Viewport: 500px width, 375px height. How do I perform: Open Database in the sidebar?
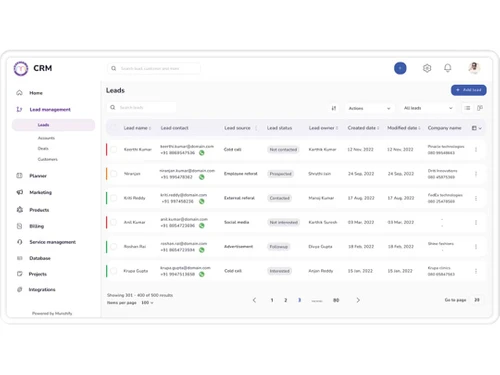(40, 258)
